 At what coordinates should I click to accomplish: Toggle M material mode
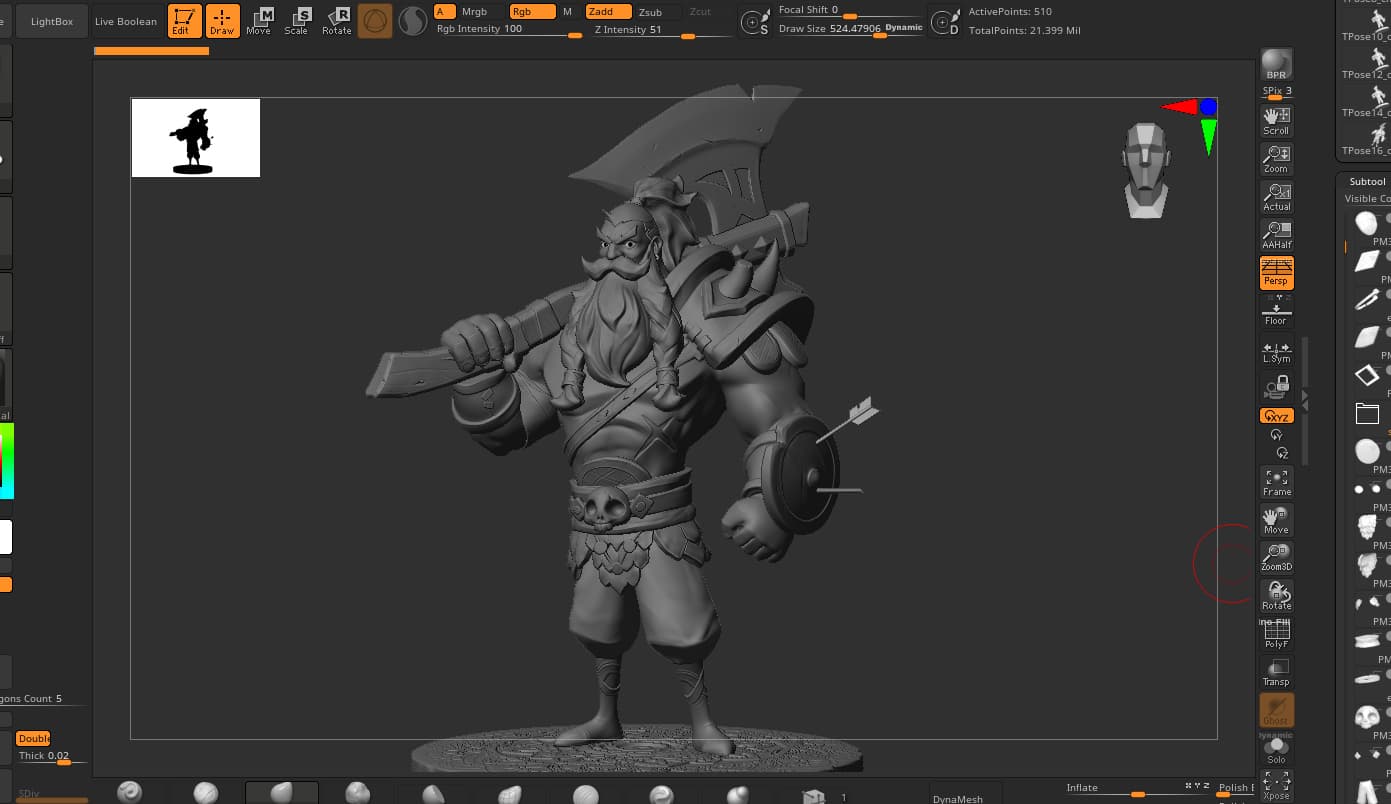pyautogui.click(x=568, y=12)
